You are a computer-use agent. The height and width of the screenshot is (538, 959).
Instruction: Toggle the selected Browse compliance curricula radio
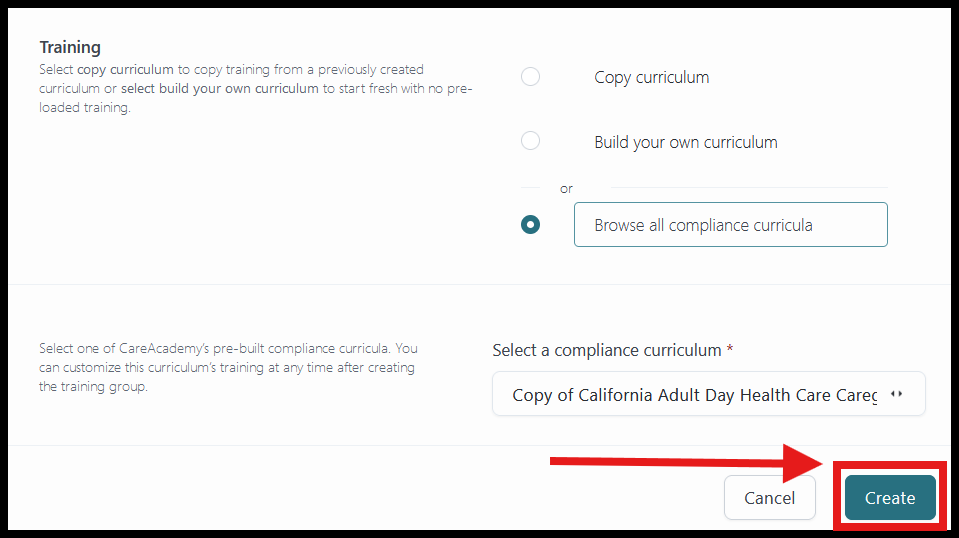(530, 225)
